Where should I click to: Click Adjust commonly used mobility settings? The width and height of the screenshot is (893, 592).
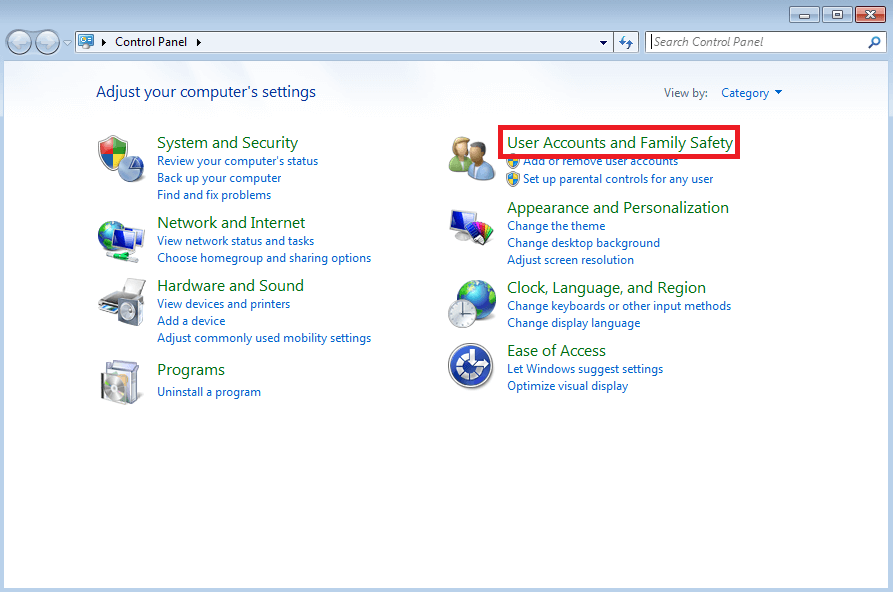[264, 338]
